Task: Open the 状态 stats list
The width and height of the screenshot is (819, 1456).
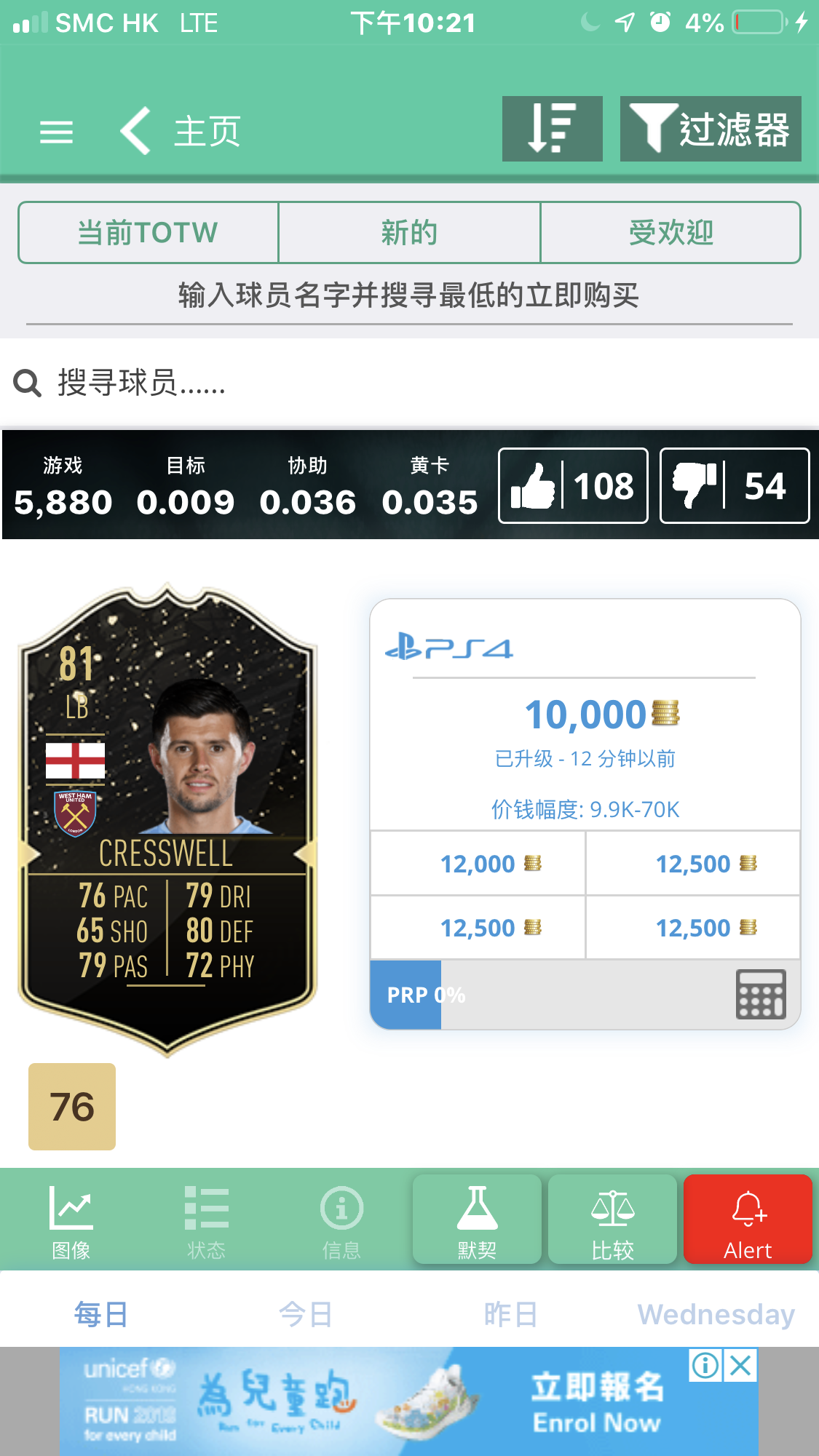Action: [206, 1222]
